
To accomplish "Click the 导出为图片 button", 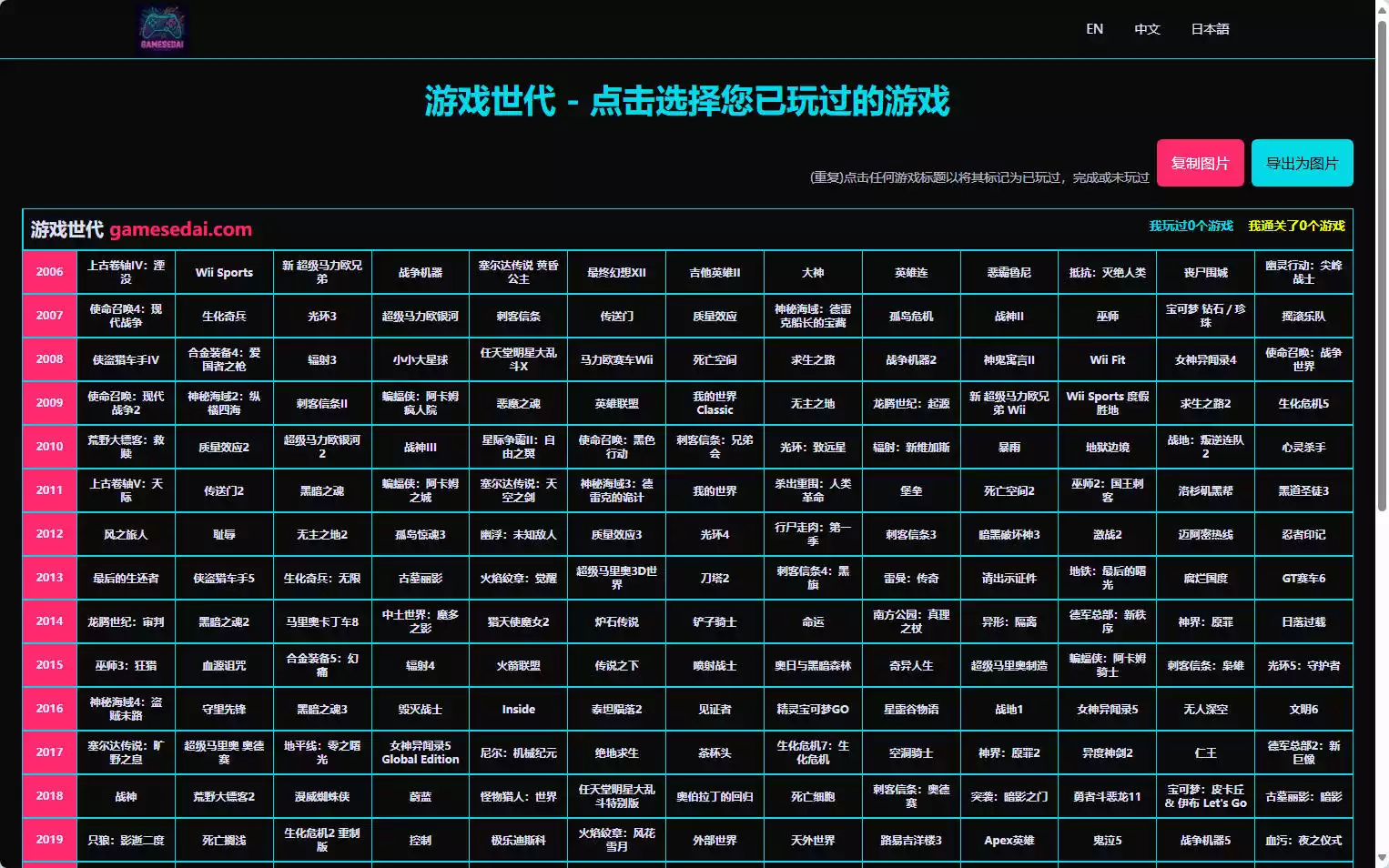I will (1302, 163).
